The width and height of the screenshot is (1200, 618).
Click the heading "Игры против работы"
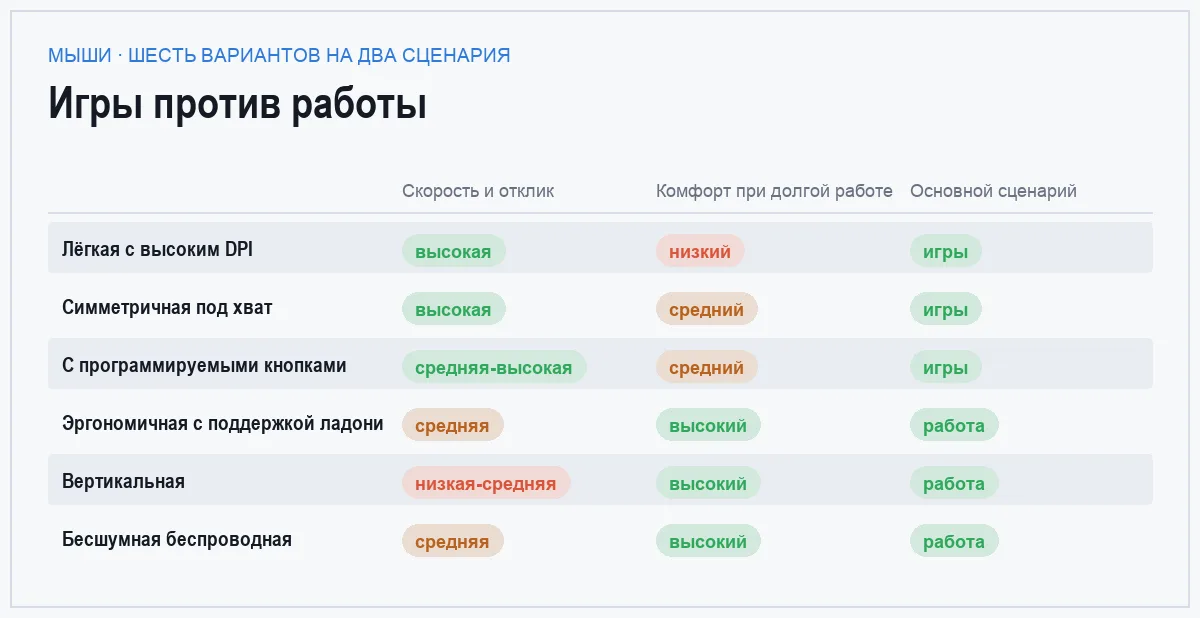coord(238,105)
